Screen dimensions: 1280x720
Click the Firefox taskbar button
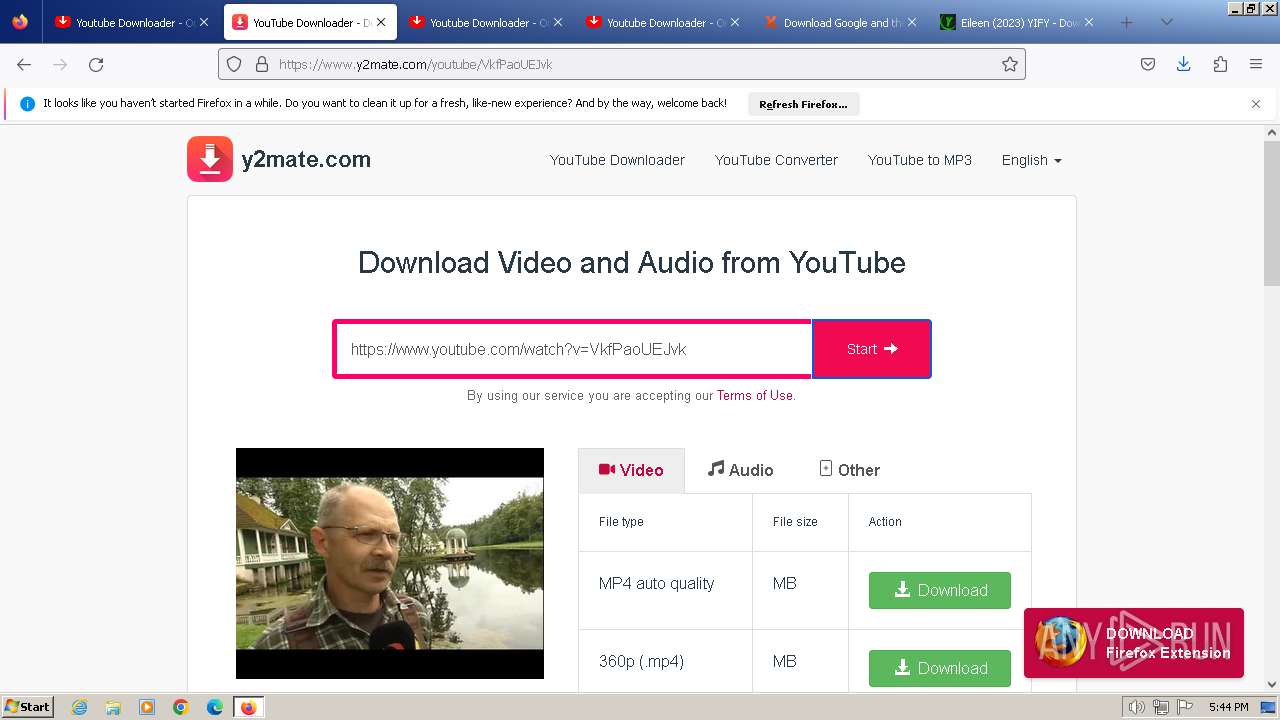249,707
